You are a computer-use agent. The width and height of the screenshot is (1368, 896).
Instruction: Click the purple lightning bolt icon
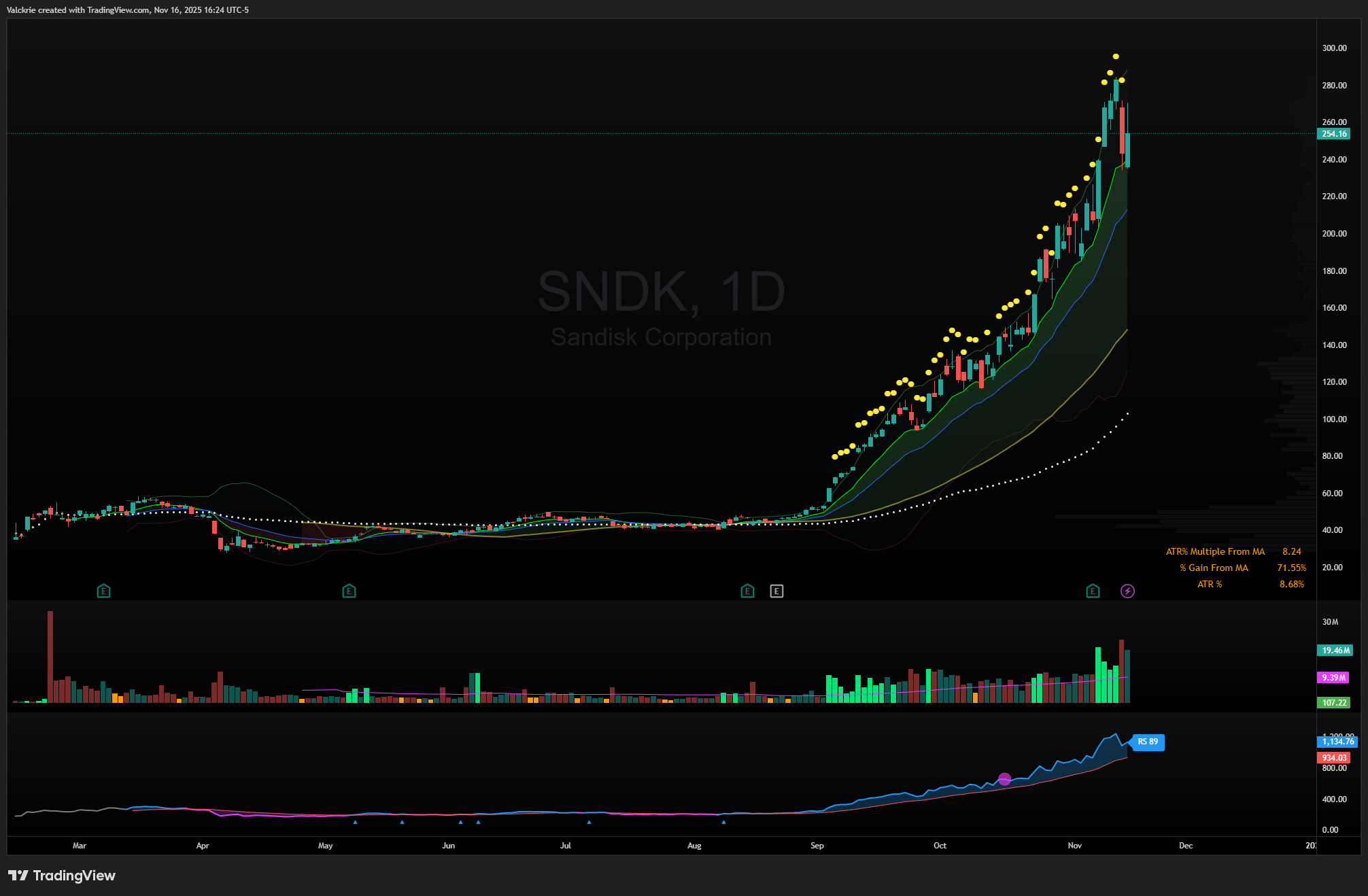point(1127,591)
